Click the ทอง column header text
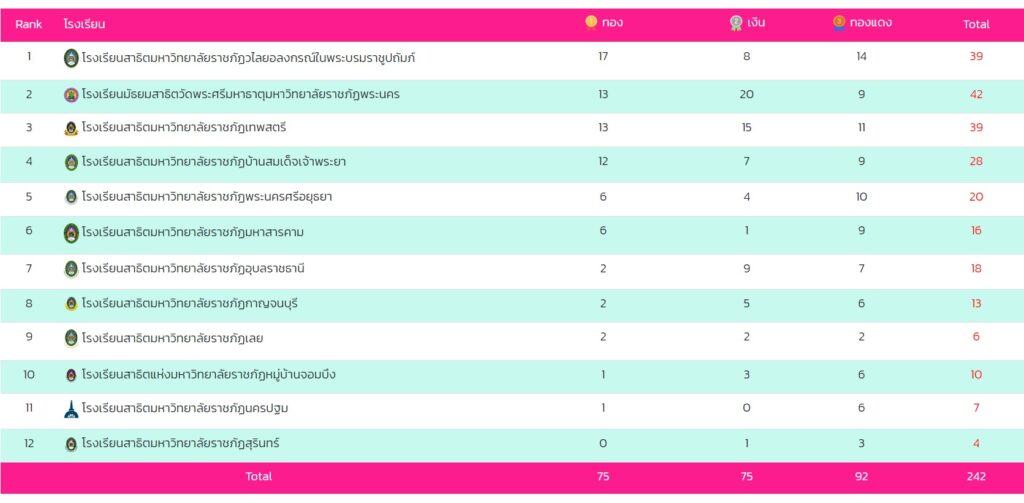1024x503 pixels. tap(613, 23)
